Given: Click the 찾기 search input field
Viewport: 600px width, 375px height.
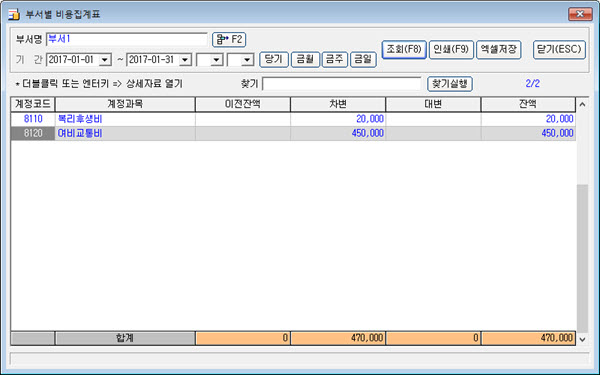Looking at the screenshot, I should point(342,84).
